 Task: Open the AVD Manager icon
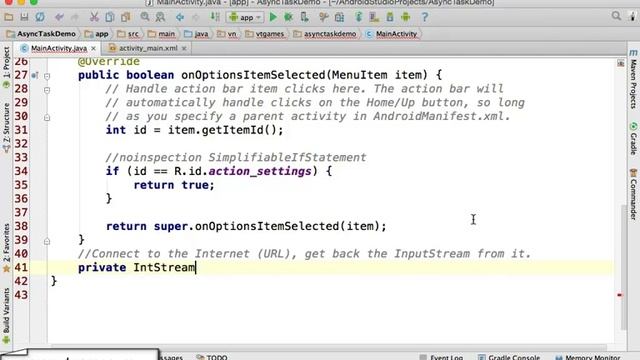[x=374, y=17]
